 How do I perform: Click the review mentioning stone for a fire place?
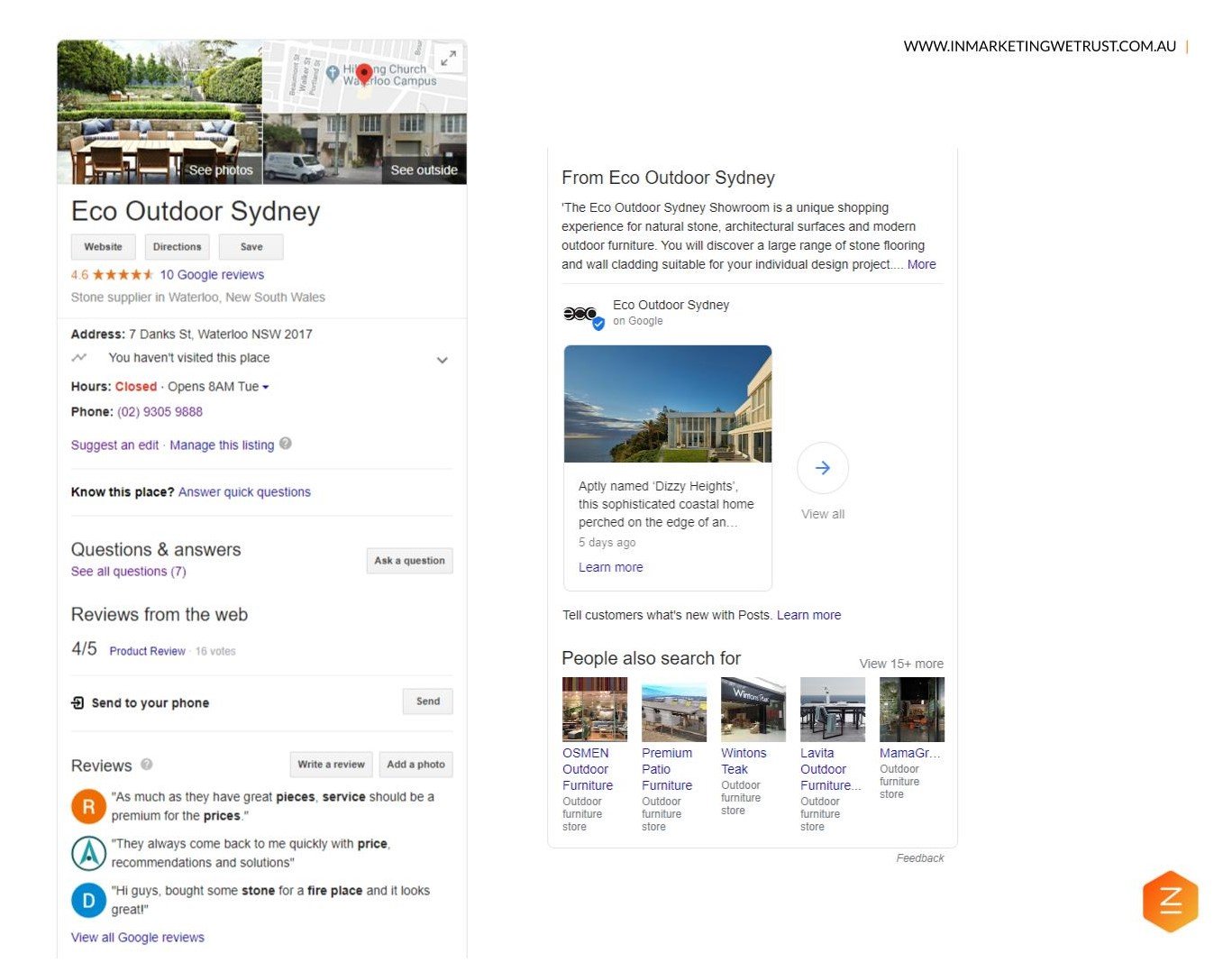270,900
